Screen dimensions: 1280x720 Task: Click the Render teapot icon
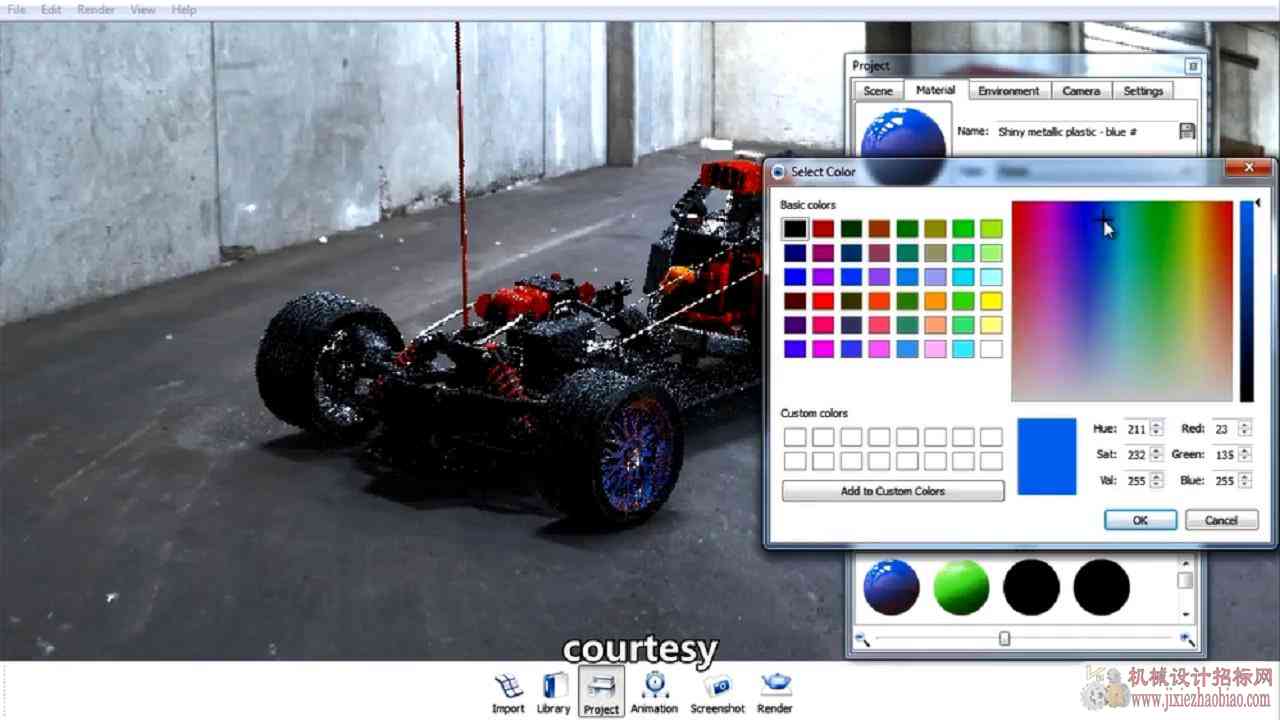pyautogui.click(x=775, y=693)
